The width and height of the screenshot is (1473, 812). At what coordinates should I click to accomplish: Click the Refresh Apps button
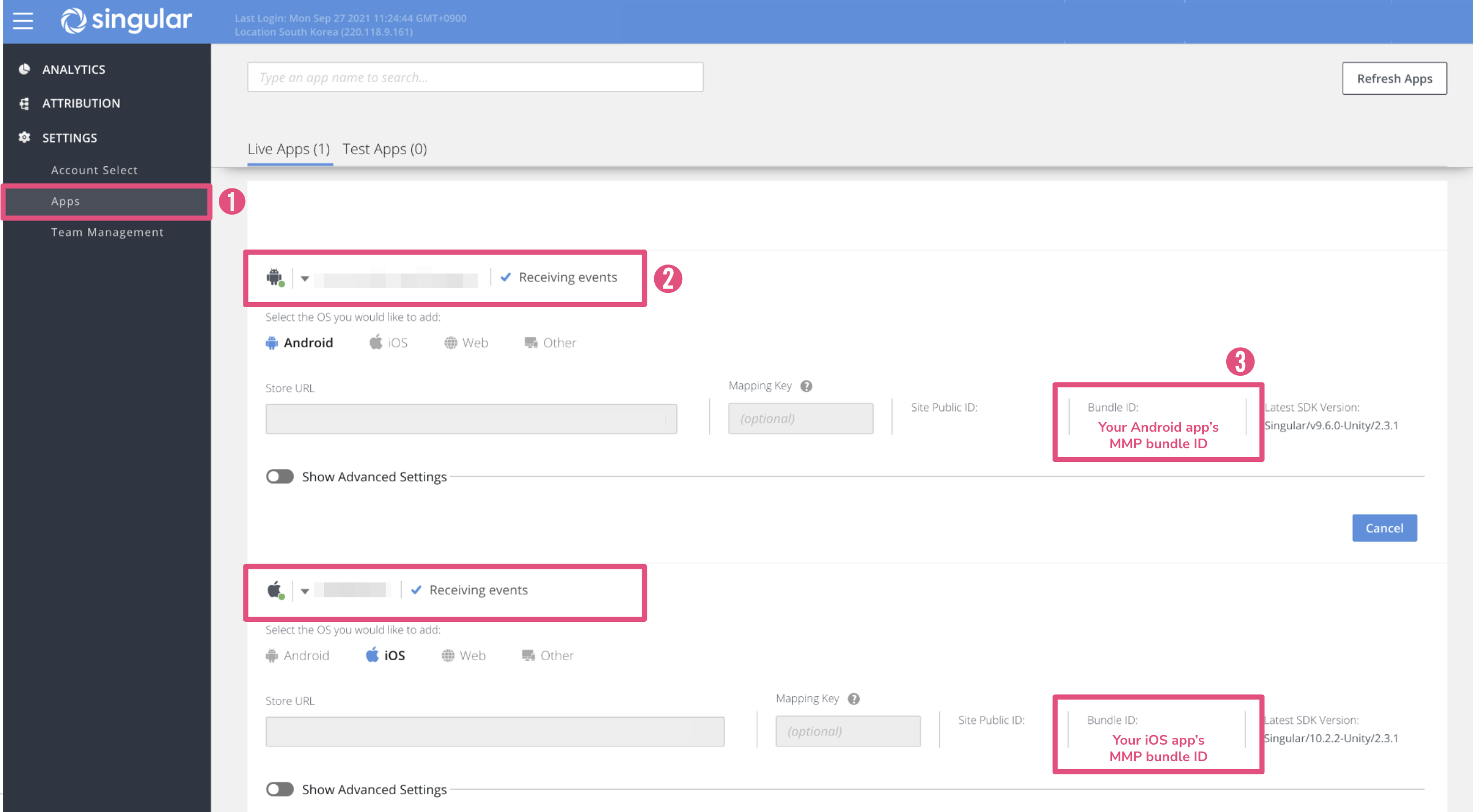pyautogui.click(x=1394, y=78)
